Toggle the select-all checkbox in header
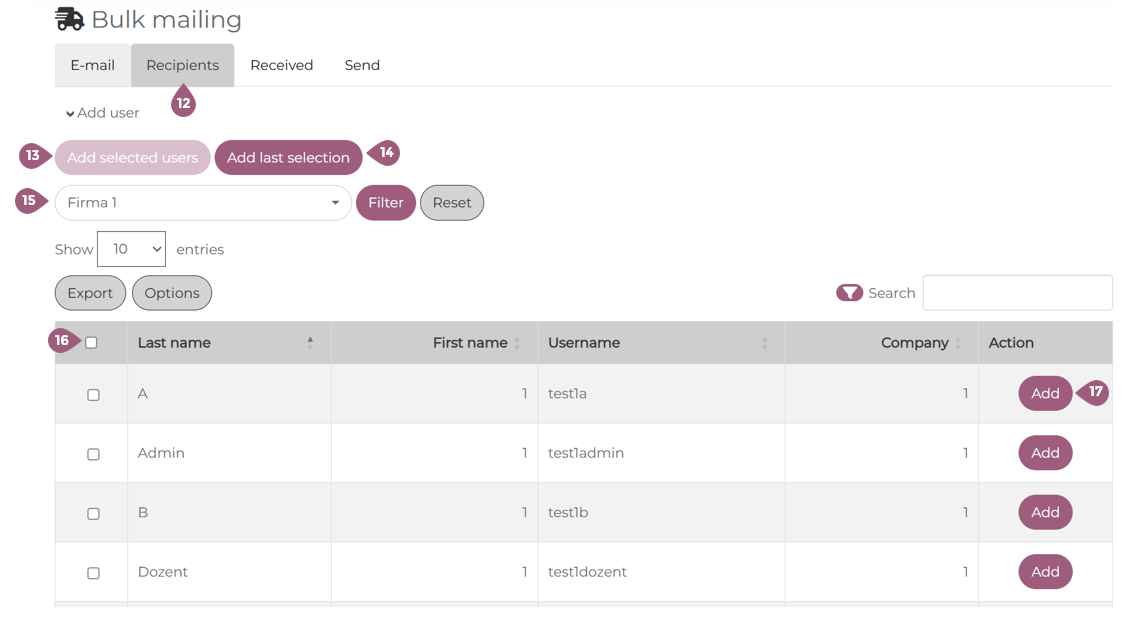This screenshot has height=622, width=1128. [x=92, y=343]
